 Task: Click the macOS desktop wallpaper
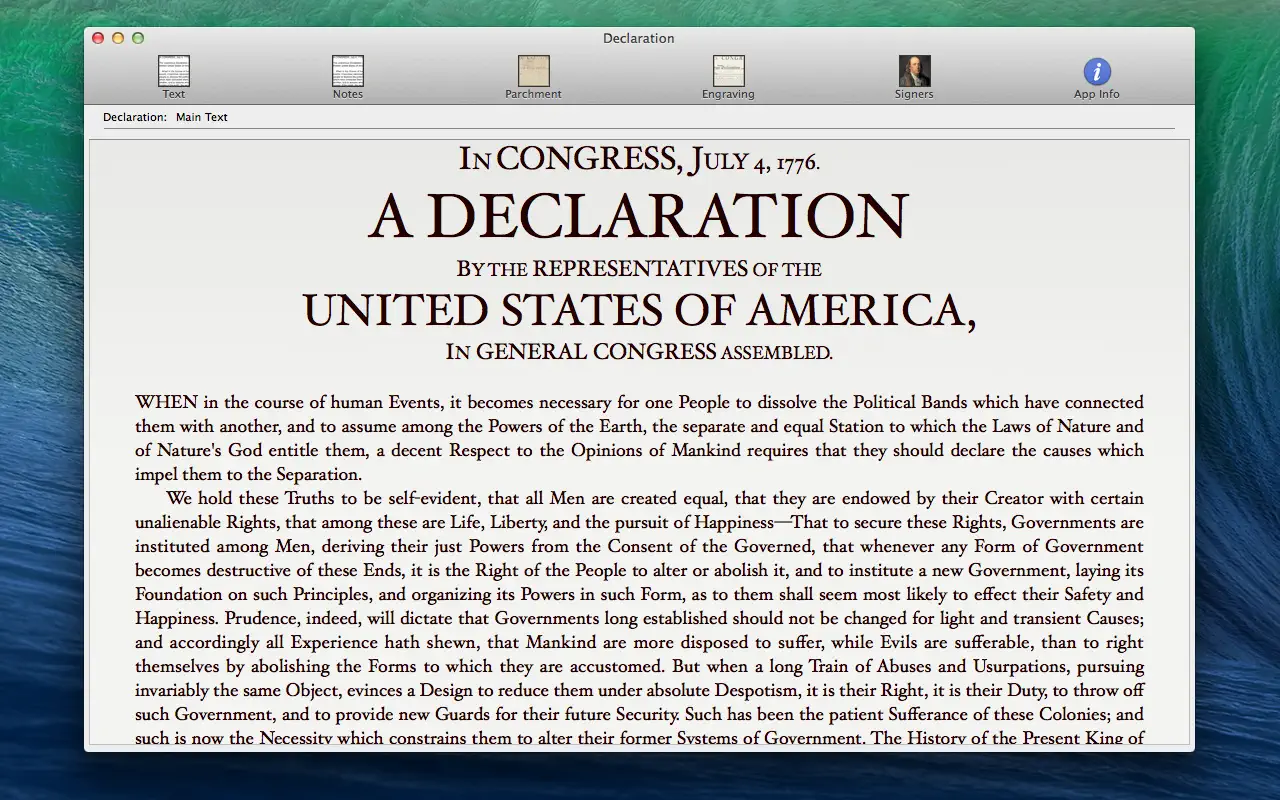click(40, 400)
